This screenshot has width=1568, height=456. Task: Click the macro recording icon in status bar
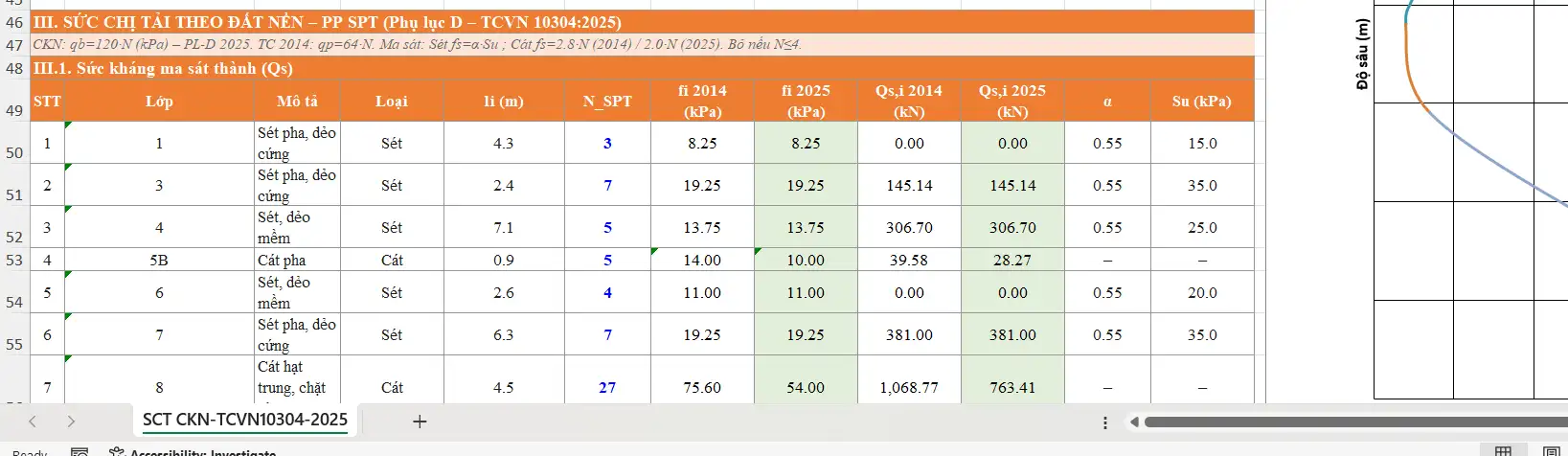click(x=80, y=452)
